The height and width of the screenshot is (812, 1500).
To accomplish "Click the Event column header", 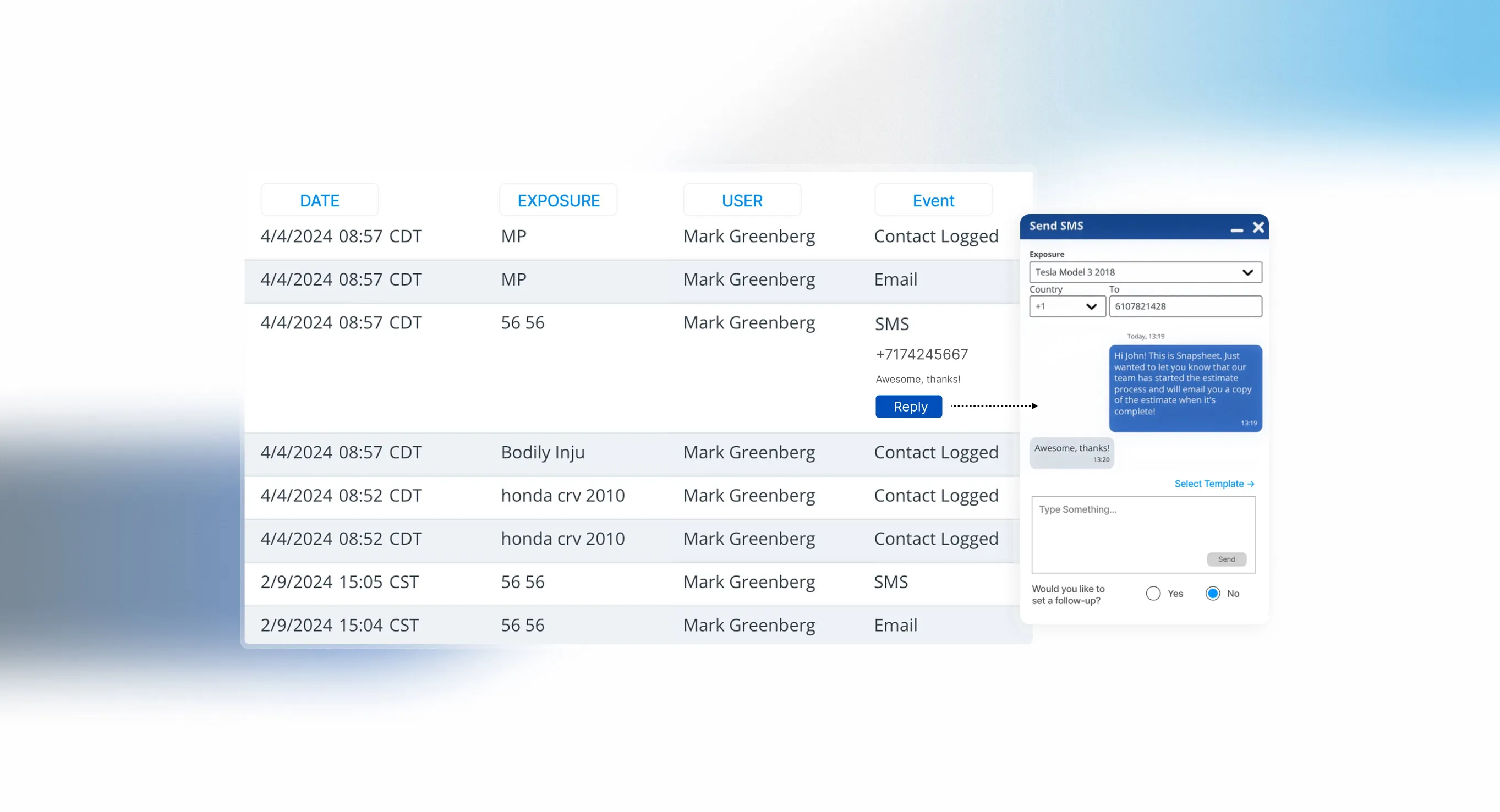I will click(x=933, y=200).
